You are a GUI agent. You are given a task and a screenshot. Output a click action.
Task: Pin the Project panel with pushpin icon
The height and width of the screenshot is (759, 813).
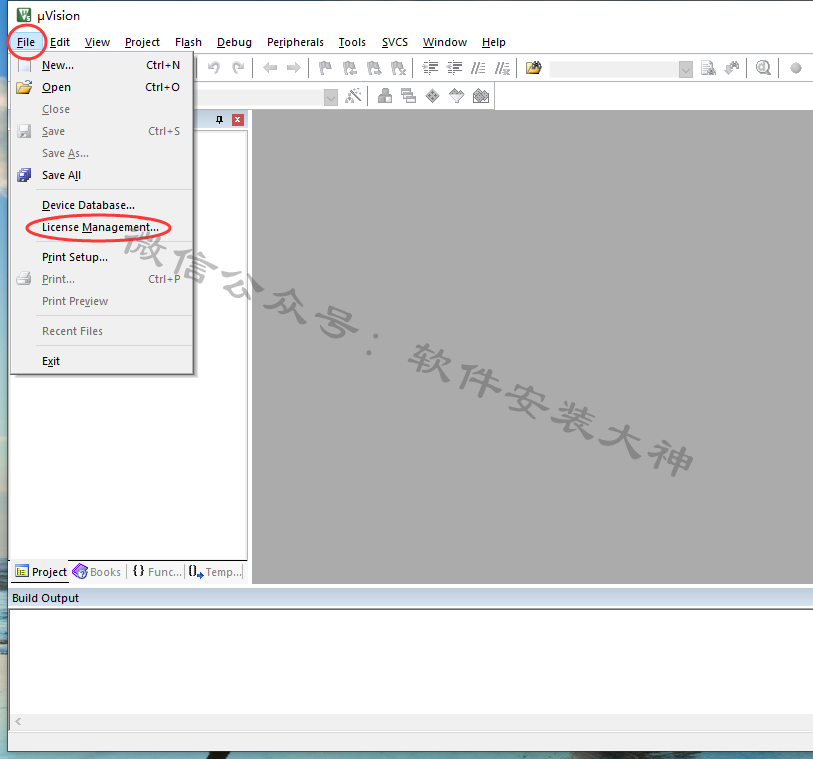click(219, 120)
